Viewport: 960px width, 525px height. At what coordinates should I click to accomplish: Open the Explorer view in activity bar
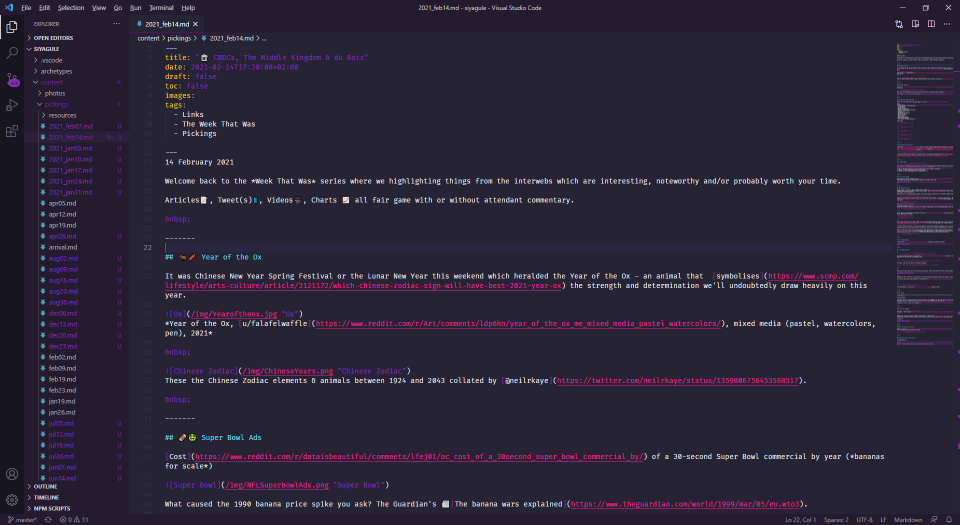tap(12, 27)
